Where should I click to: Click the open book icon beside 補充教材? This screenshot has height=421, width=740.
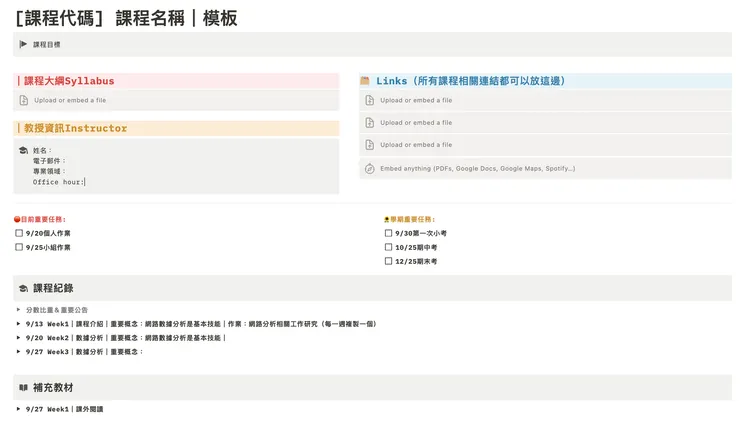click(23, 387)
